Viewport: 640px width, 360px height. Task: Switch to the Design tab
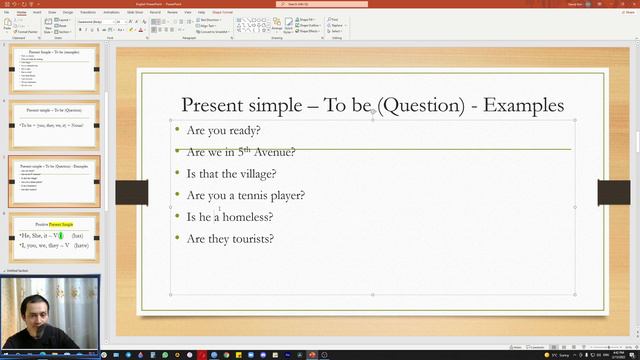point(68,12)
